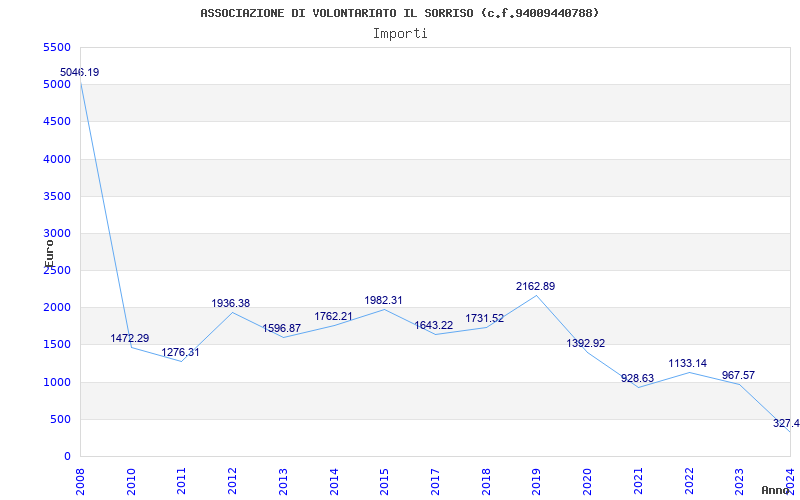Select data label 1133.14
This screenshot has height=500, width=800.
coord(688,364)
